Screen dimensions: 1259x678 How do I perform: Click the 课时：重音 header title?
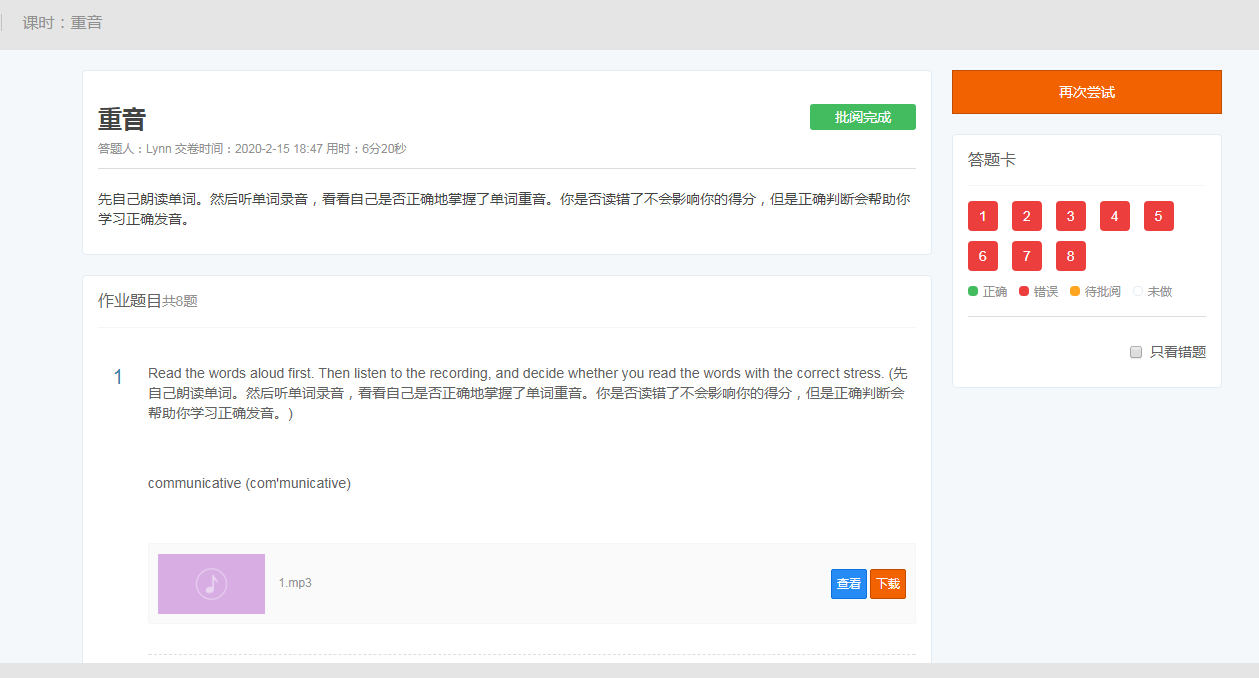62,22
